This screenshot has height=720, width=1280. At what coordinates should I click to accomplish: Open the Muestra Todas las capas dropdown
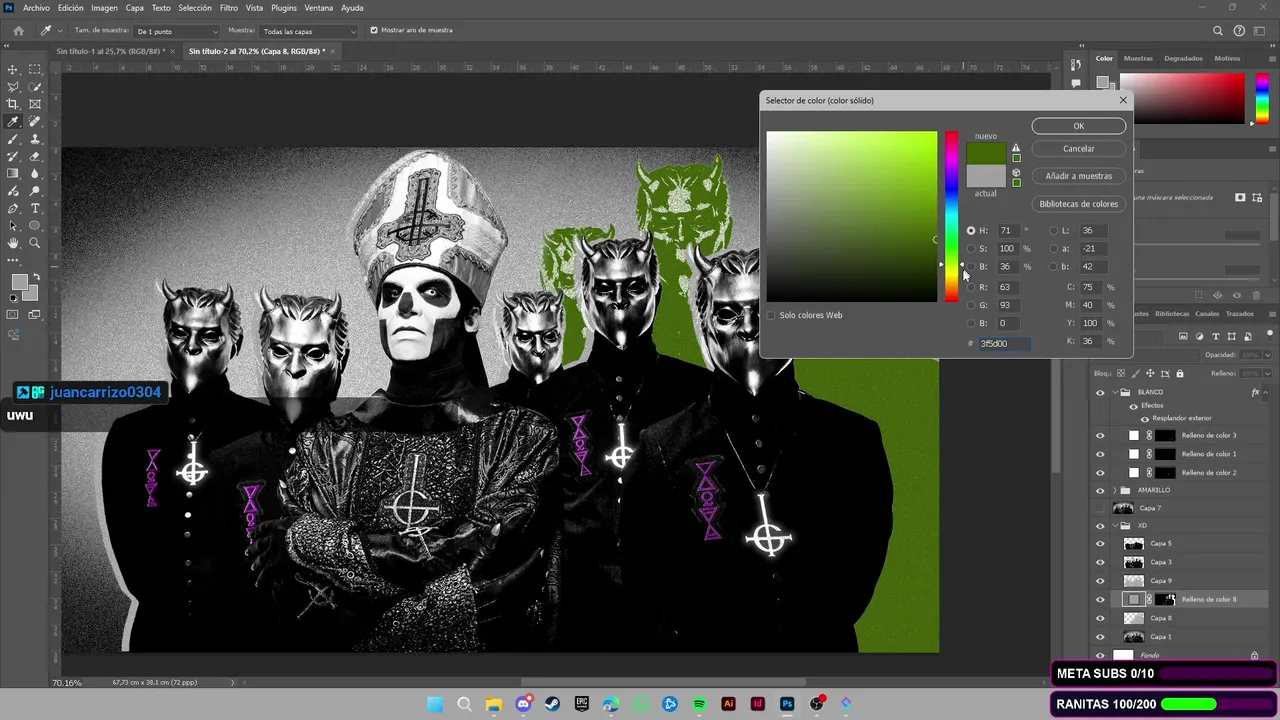coord(308,31)
